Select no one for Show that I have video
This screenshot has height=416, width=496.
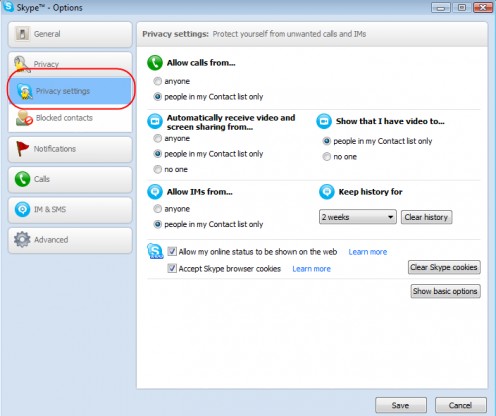click(x=327, y=157)
